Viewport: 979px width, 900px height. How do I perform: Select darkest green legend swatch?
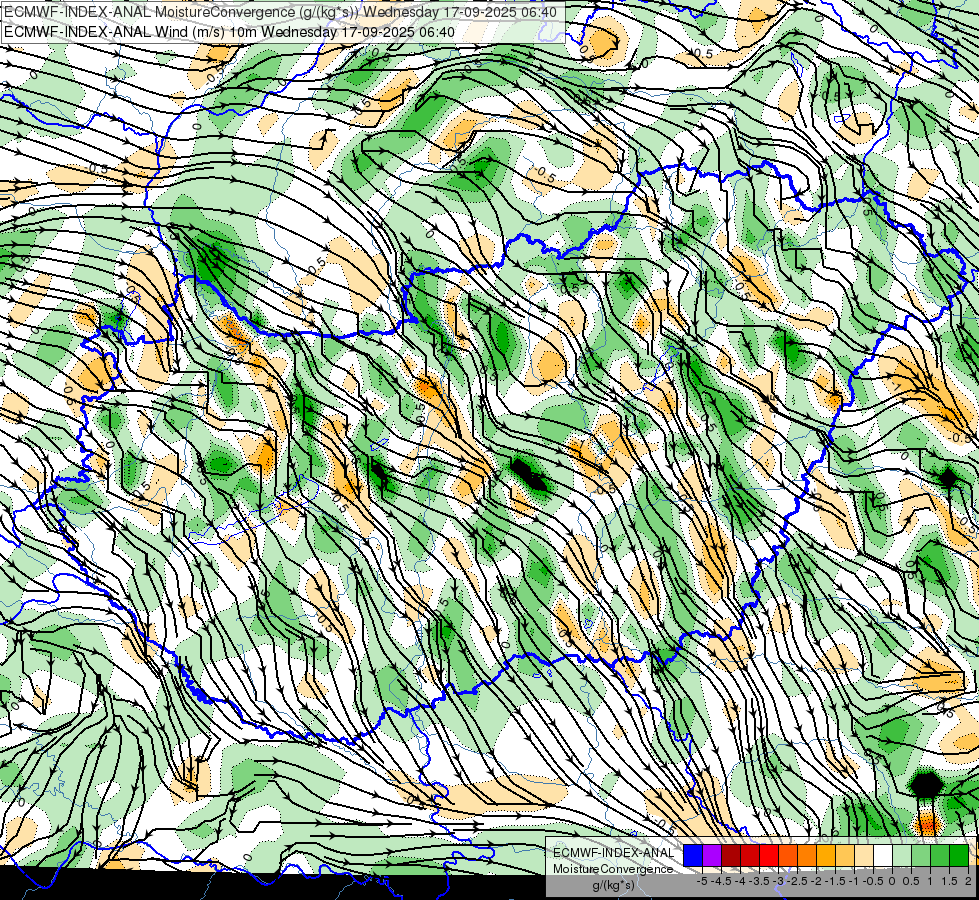[x=959, y=856]
